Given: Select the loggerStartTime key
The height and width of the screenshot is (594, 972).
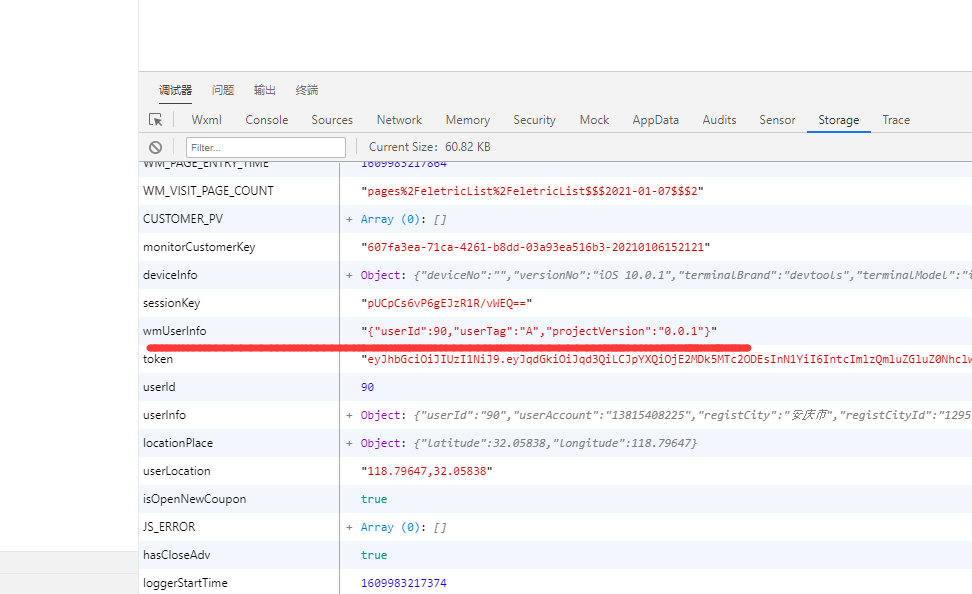Looking at the screenshot, I should tap(185, 583).
